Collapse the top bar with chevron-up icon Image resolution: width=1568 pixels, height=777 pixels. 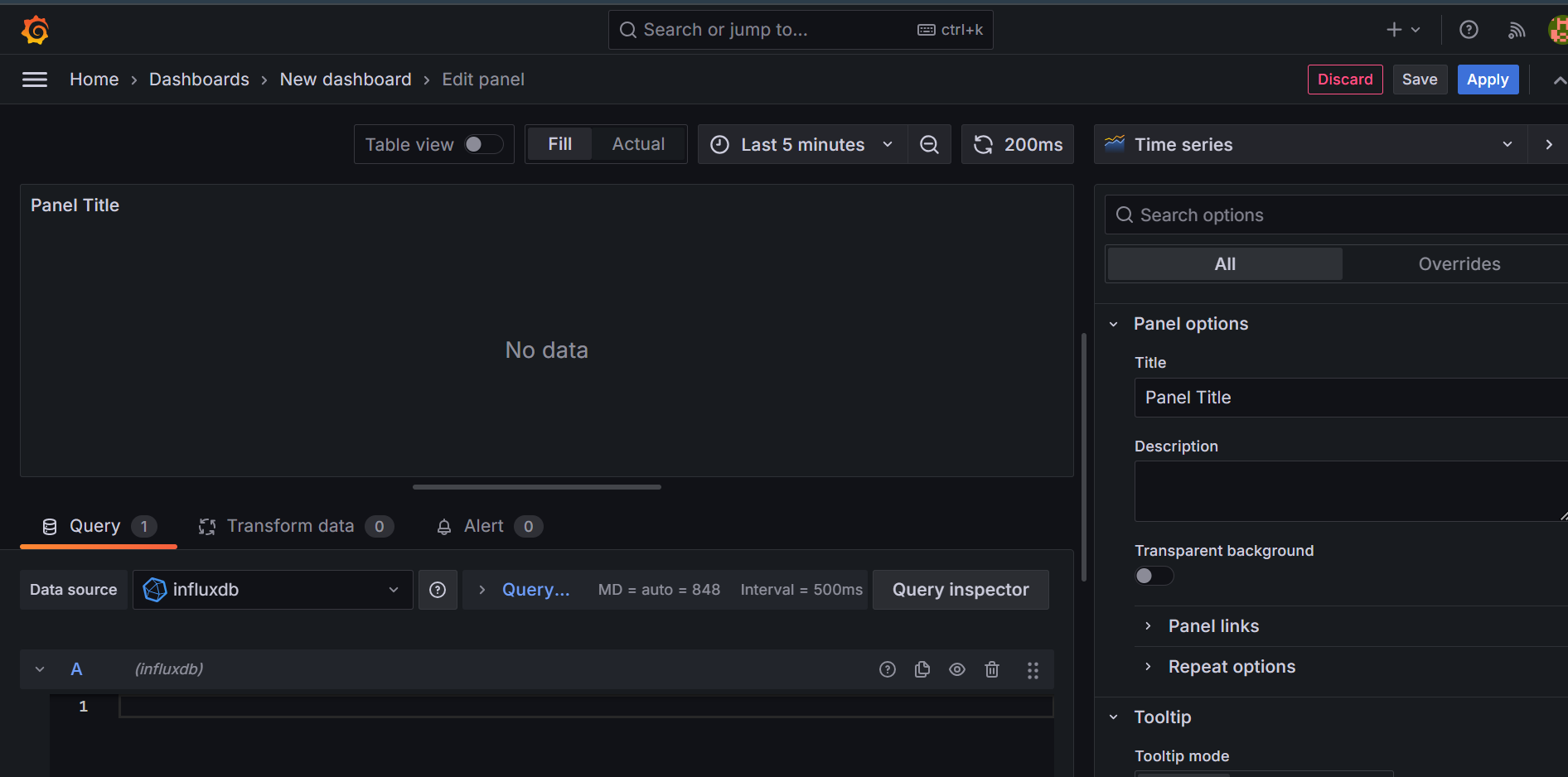(1559, 80)
